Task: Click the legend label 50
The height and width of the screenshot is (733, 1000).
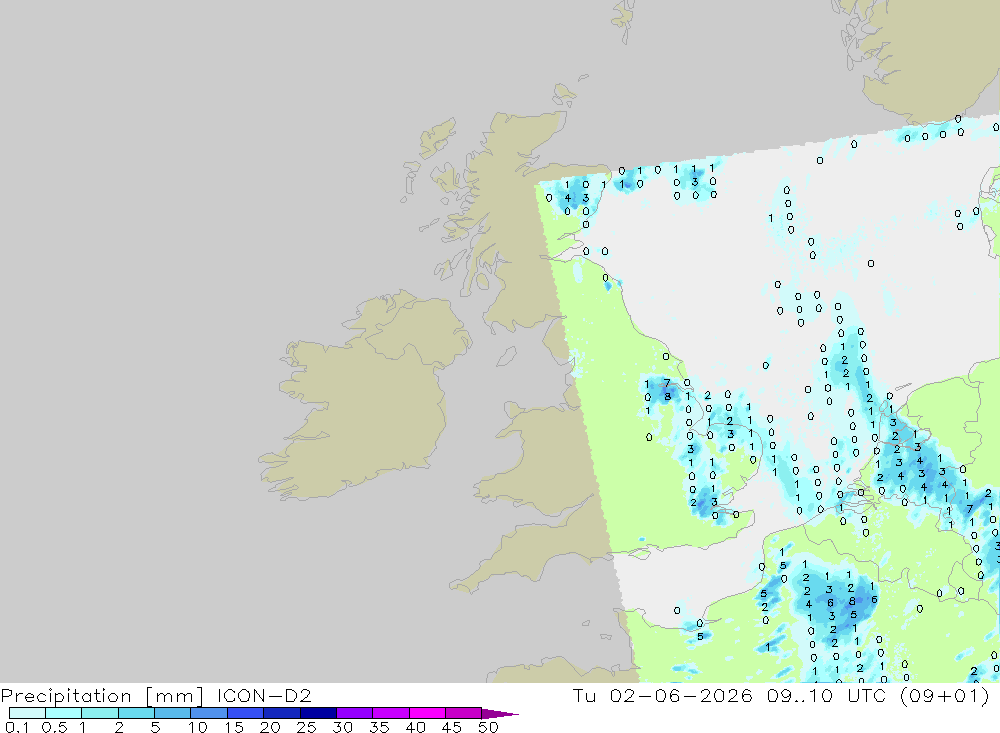Action: (488, 727)
